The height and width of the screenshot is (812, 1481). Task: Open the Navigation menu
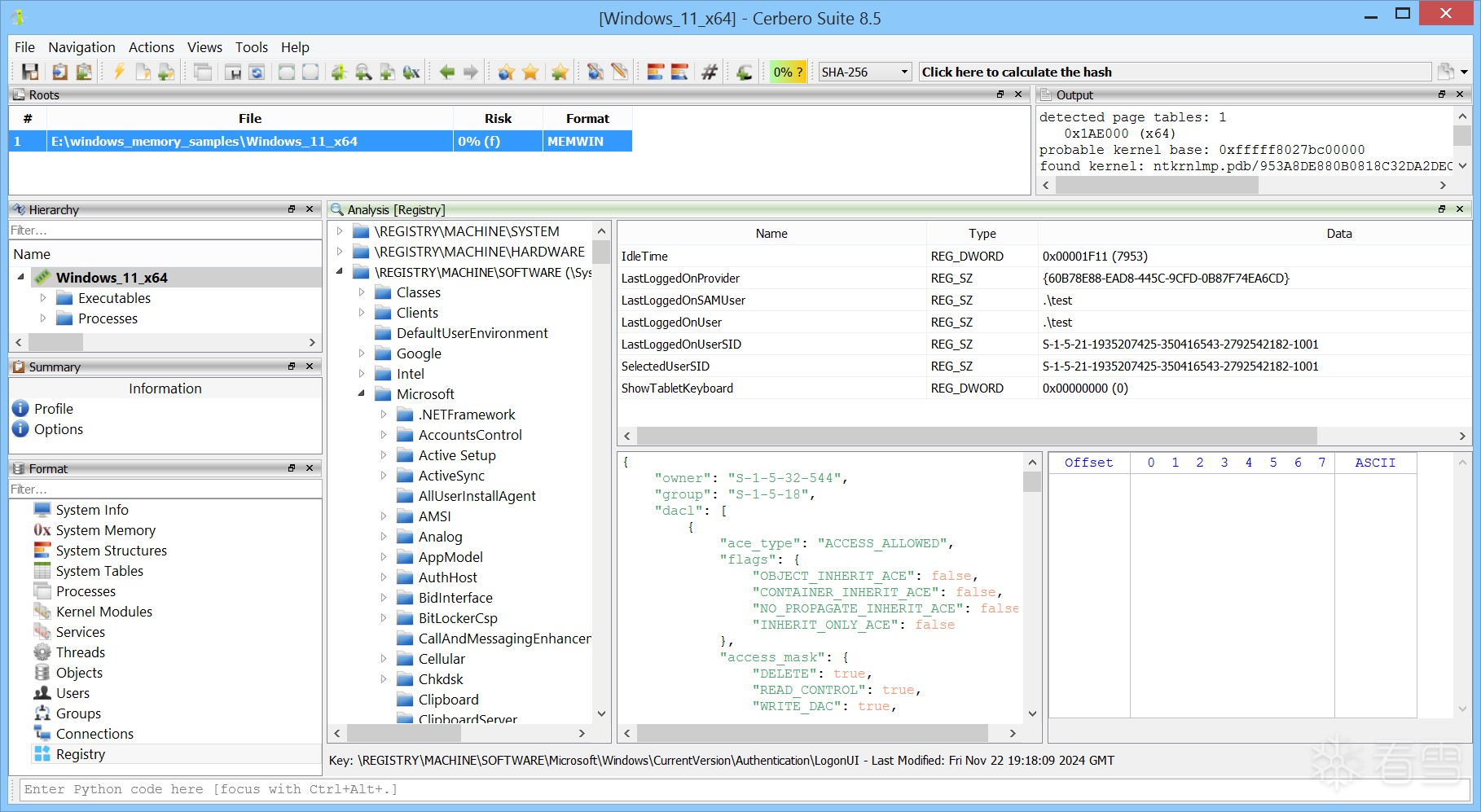[81, 47]
